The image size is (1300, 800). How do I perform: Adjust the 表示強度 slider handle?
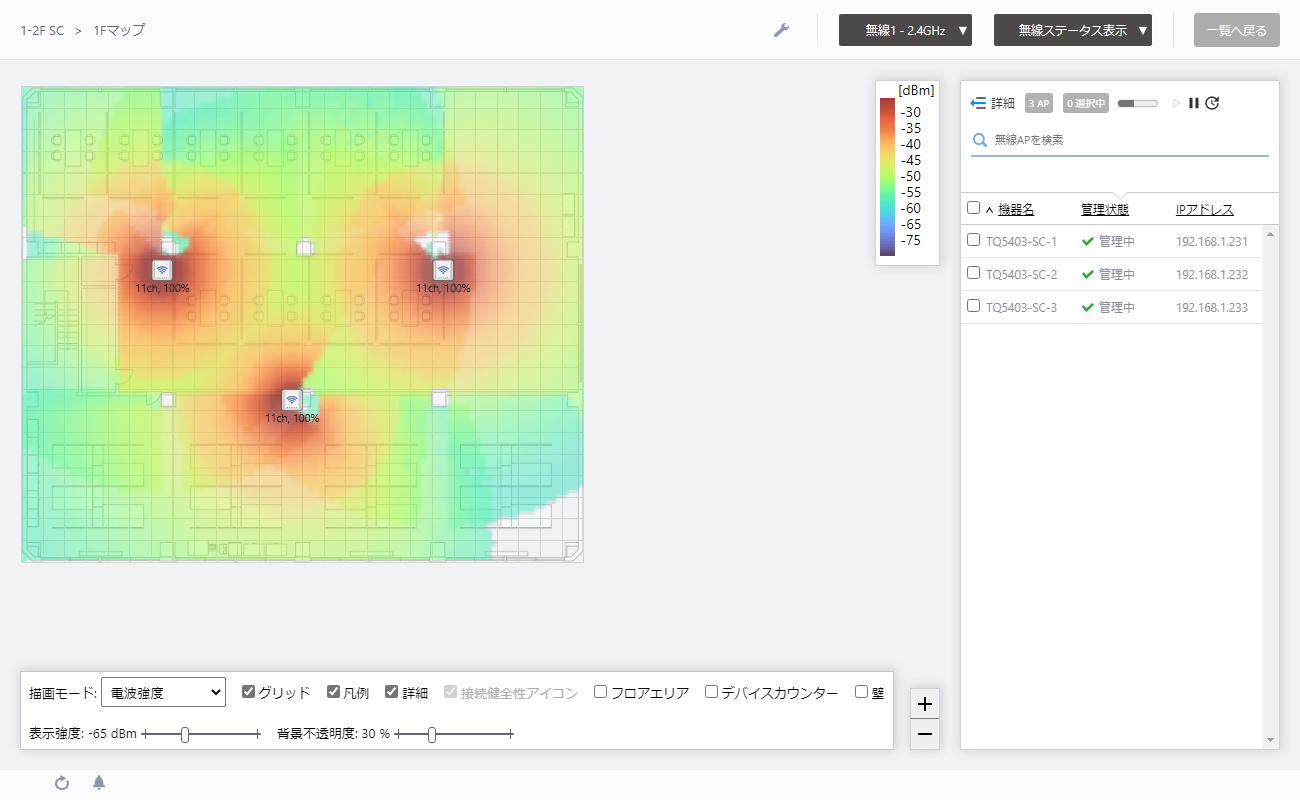(x=185, y=735)
